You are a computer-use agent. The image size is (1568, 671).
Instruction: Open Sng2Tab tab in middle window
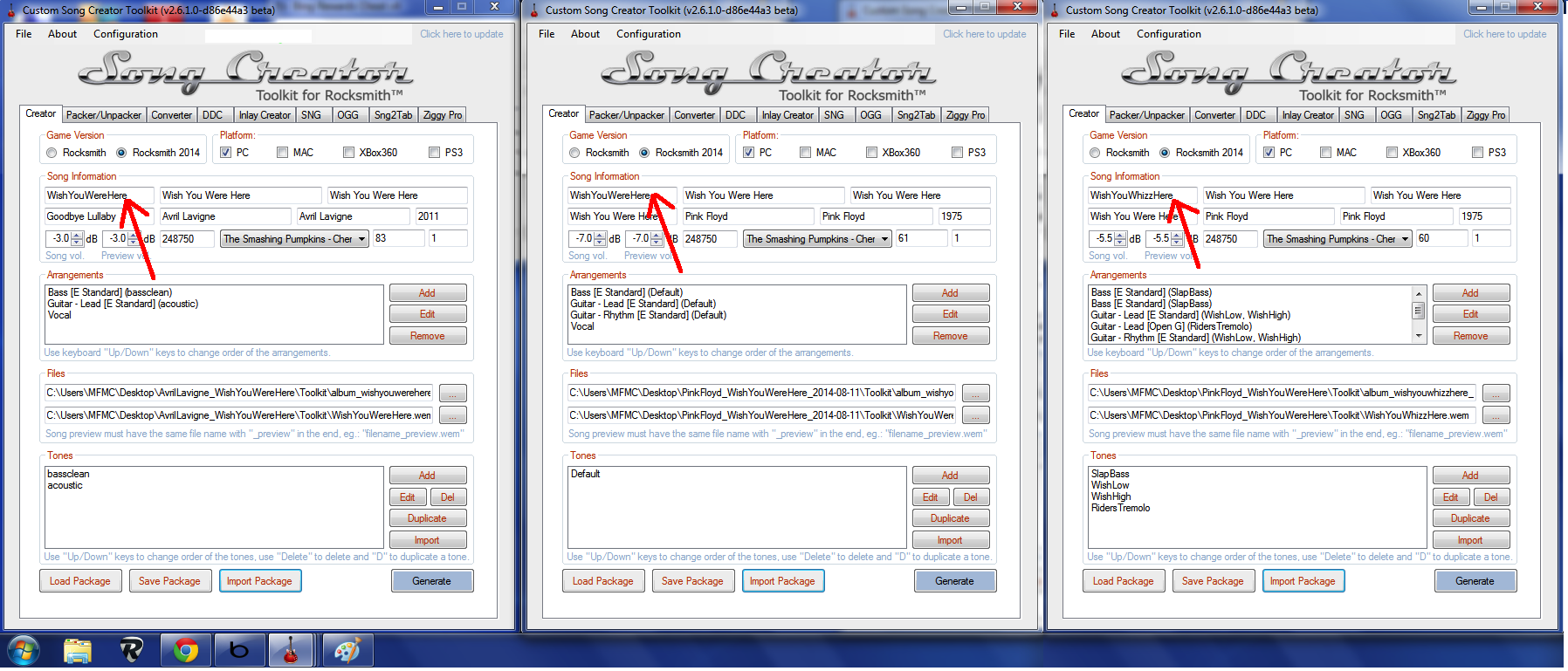click(x=916, y=115)
